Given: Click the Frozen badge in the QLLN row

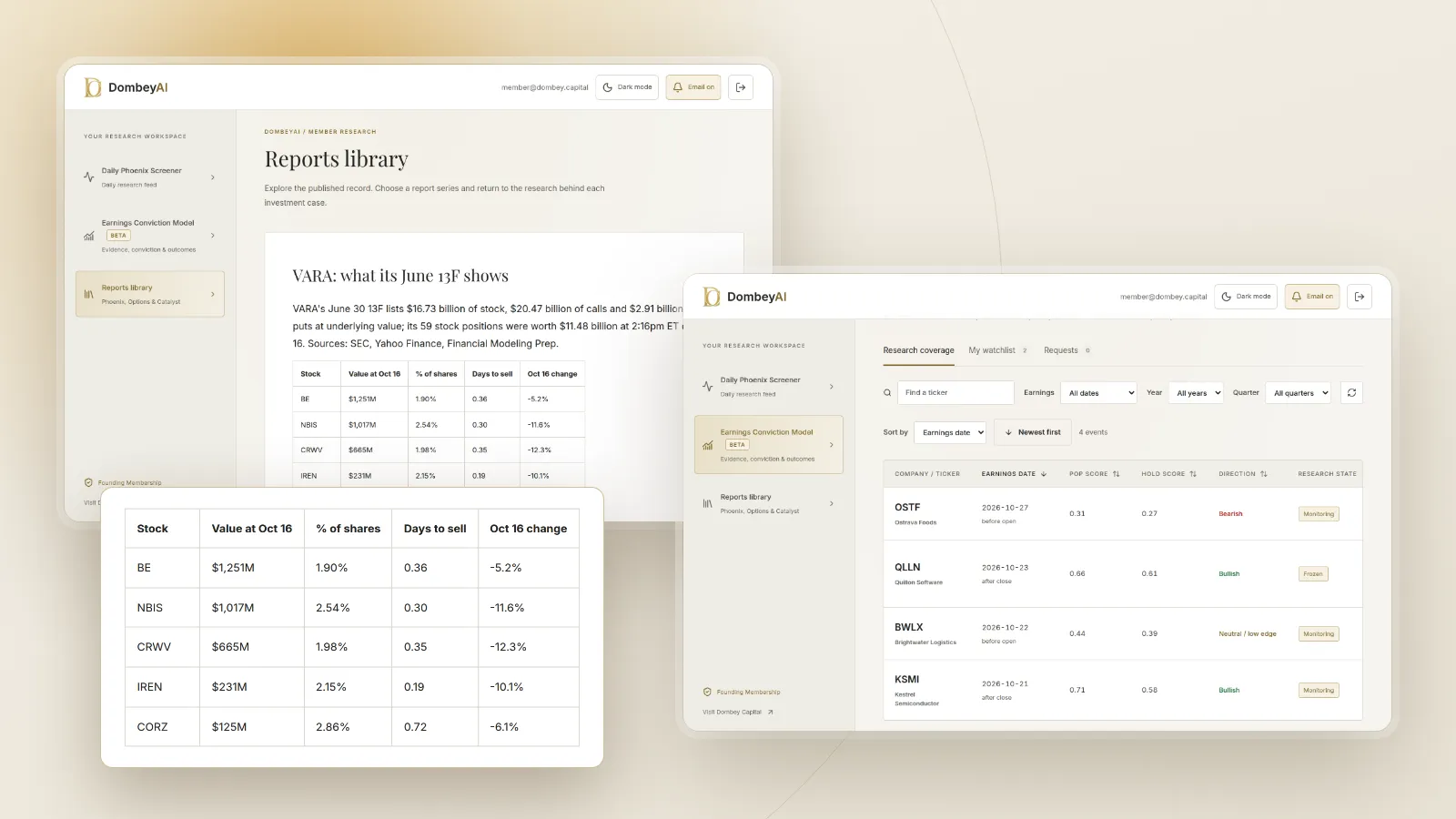Looking at the screenshot, I should tap(1313, 574).
